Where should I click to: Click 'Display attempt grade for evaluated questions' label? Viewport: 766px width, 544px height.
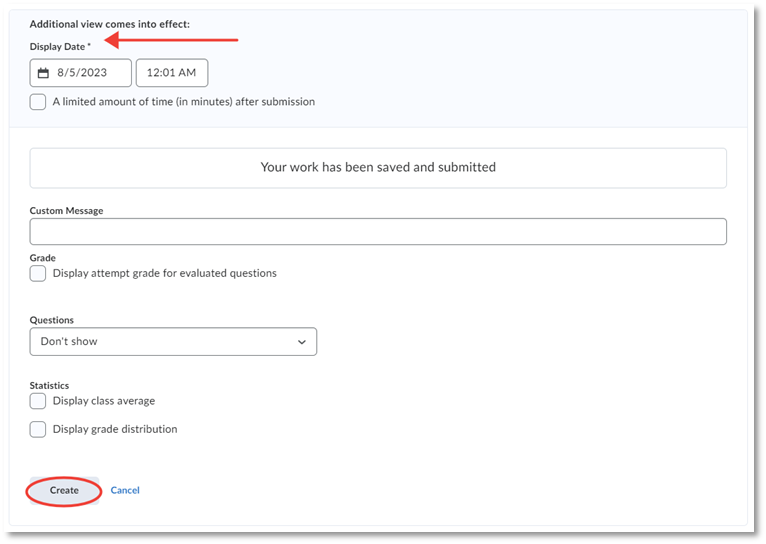click(164, 273)
